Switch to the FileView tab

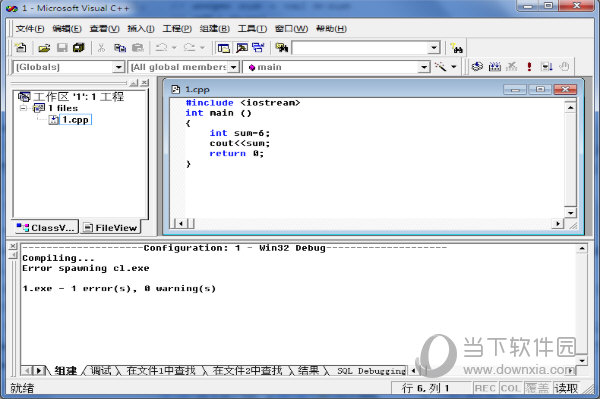[x=110, y=228]
